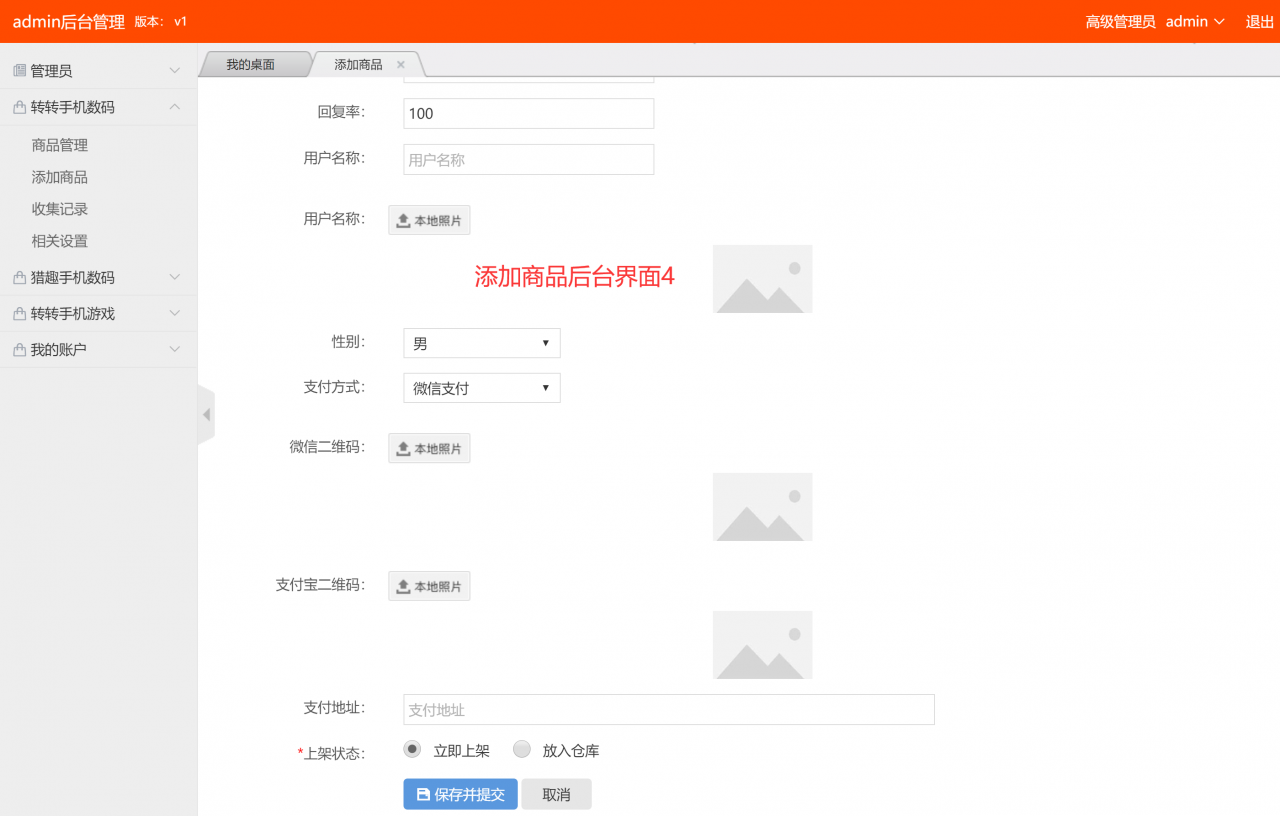Image resolution: width=1280 pixels, height=816 pixels.
Task: Click image placeholder under 用户名称 upload
Action: click(x=762, y=279)
